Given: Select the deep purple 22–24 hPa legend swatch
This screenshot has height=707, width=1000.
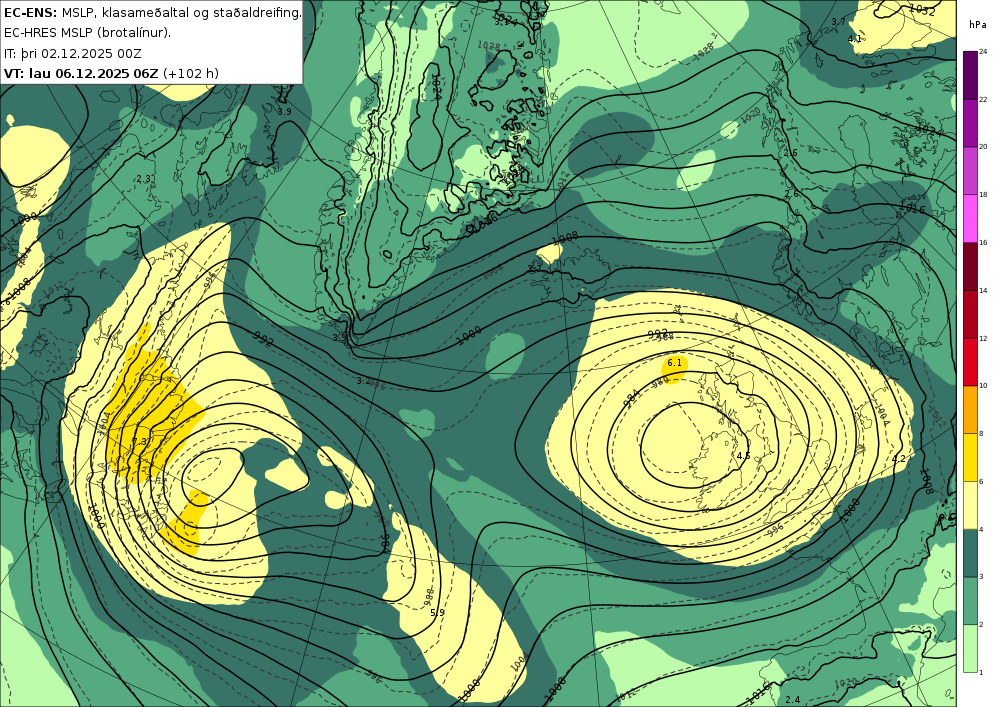Looking at the screenshot, I should (970, 75).
